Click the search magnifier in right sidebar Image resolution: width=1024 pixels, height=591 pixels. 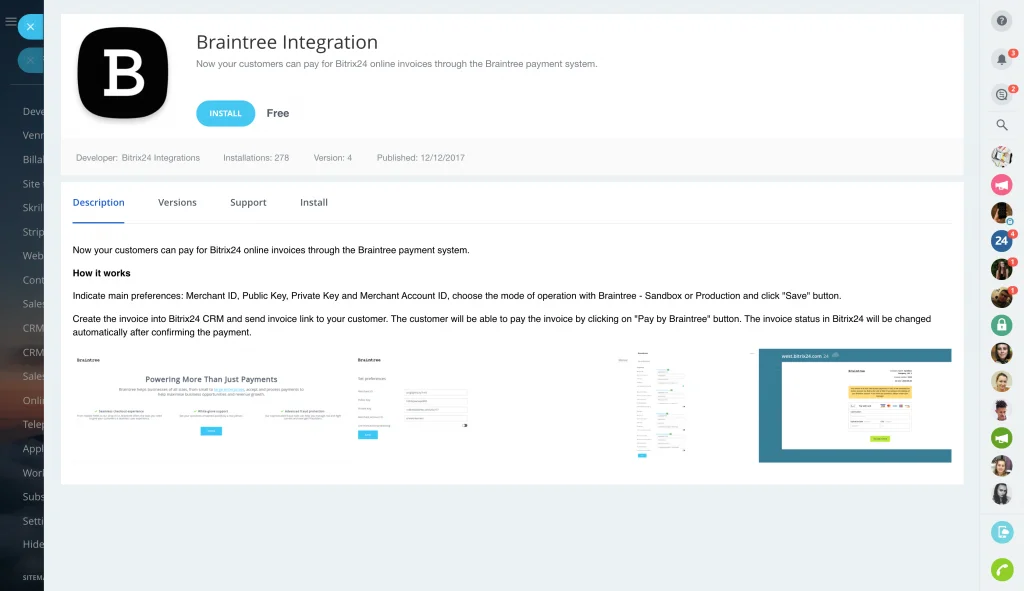click(1002, 125)
